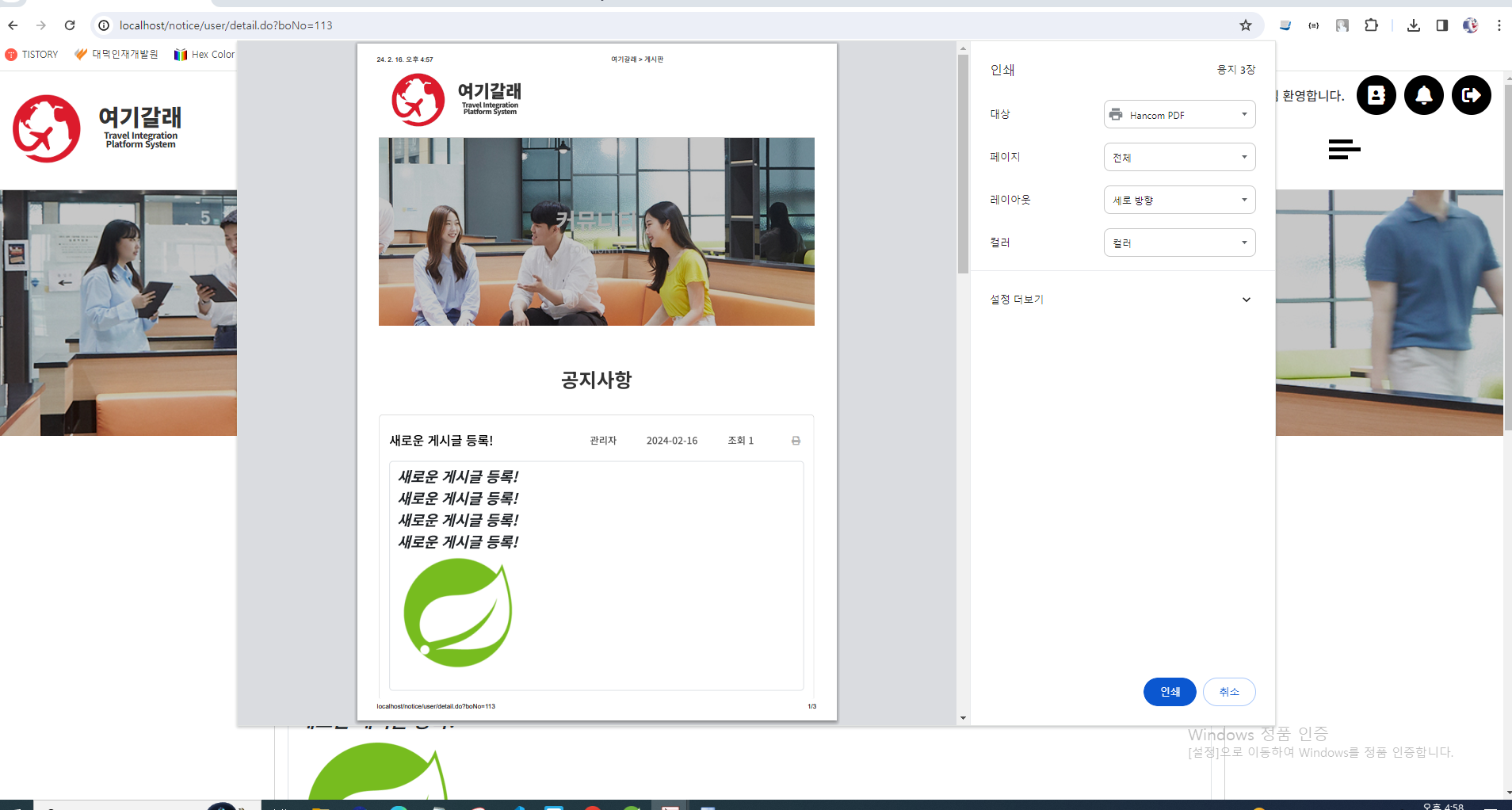
Task: Reload the page
Action: (x=70, y=25)
